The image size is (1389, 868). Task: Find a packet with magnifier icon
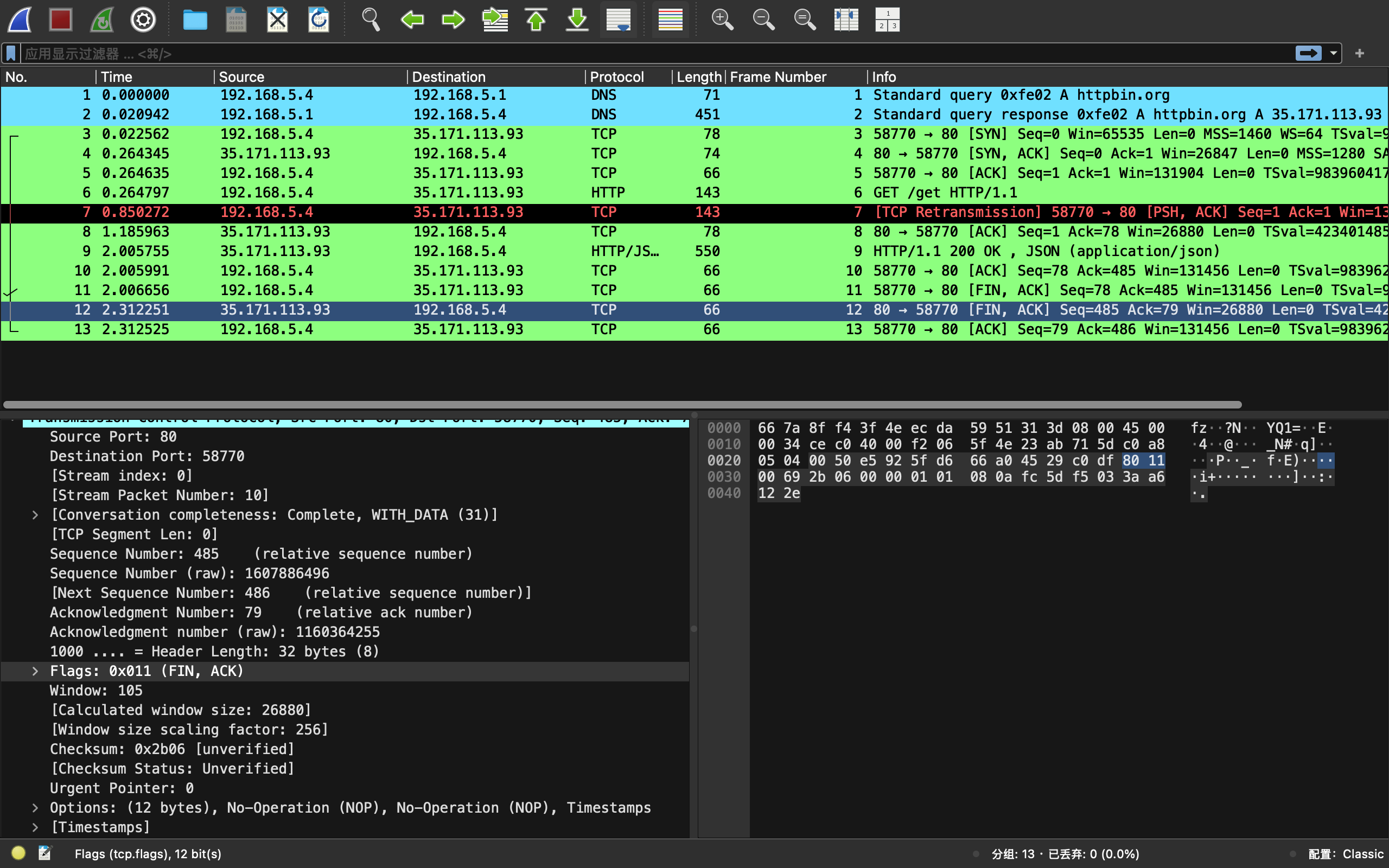(x=371, y=20)
